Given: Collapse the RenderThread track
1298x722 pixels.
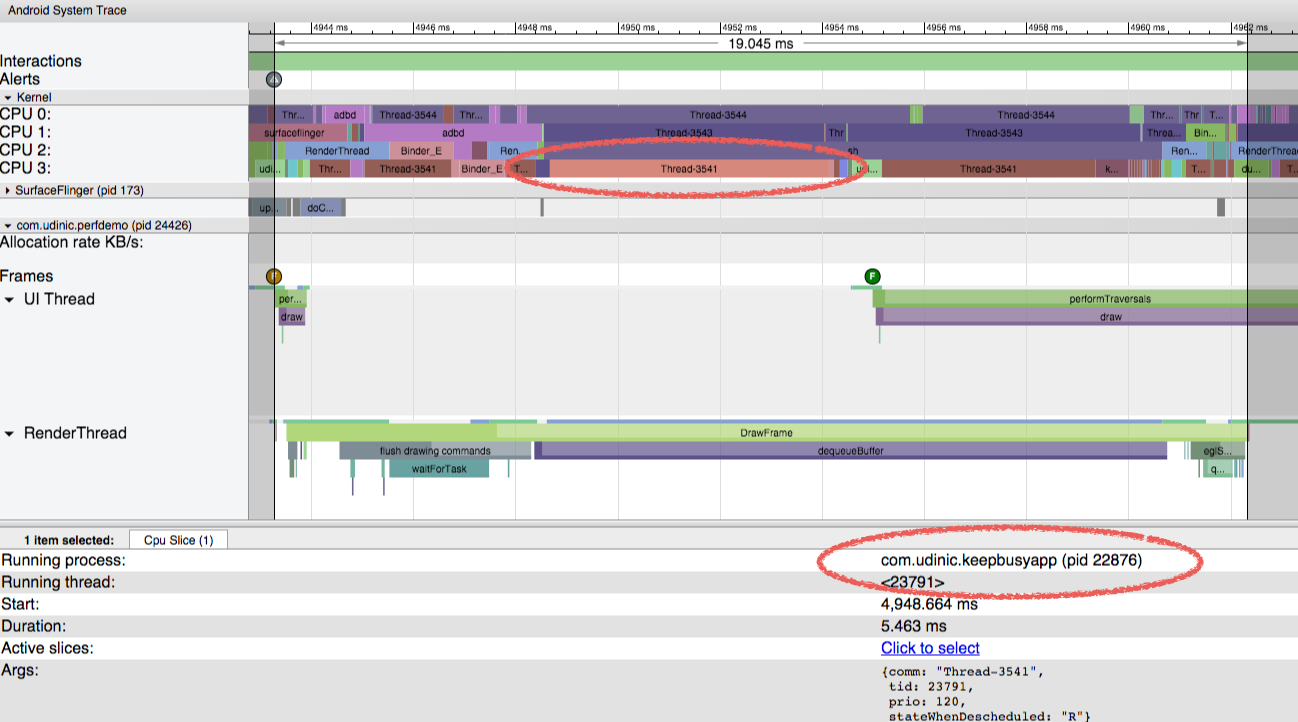Looking at the screenshot, I should coord(10,433).
